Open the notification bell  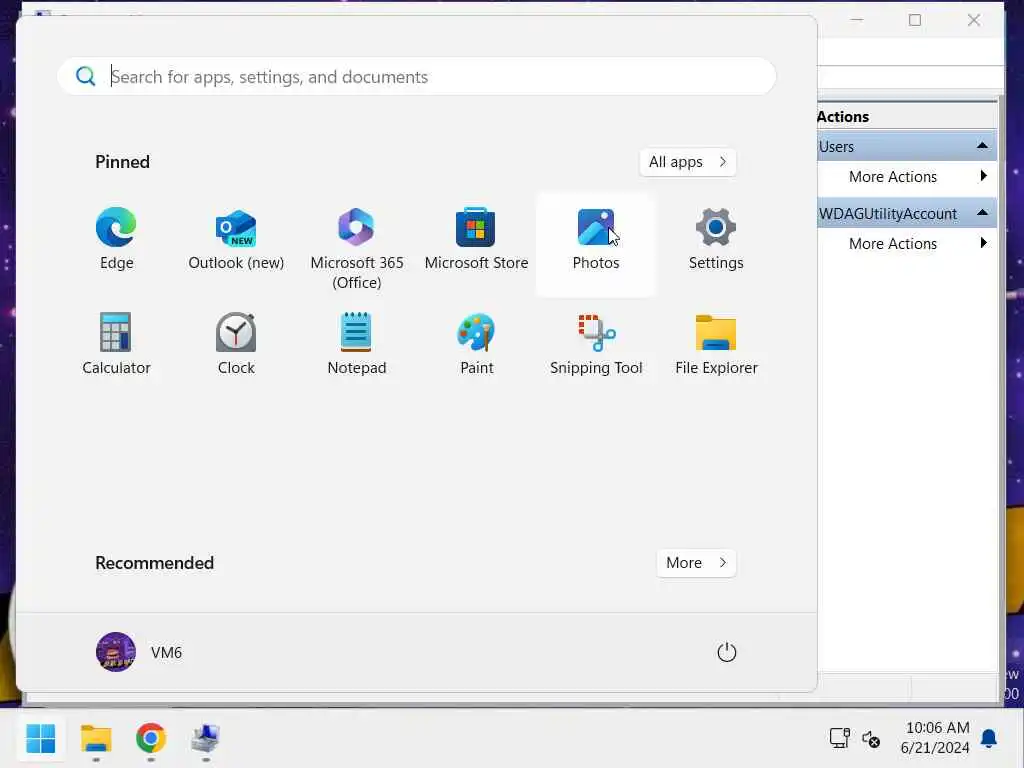tap(989, 739)
